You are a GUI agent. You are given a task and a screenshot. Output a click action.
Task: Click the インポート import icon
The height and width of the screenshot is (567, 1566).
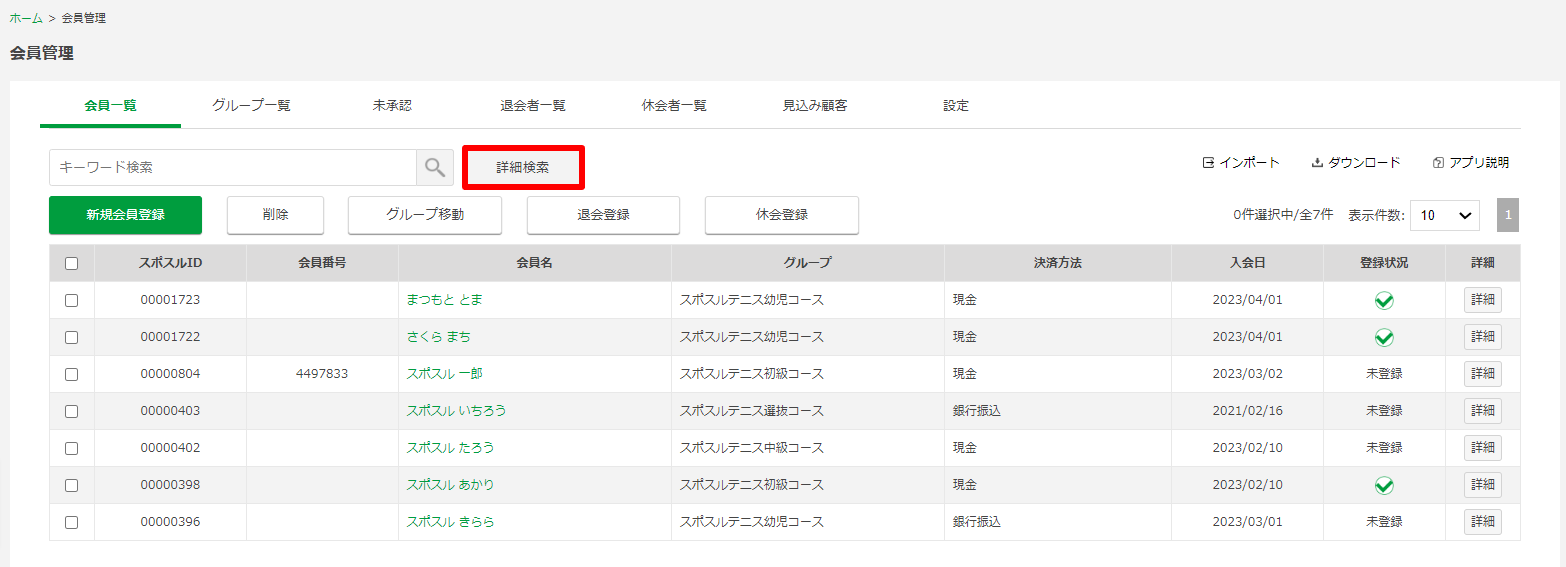point(1208,162)
